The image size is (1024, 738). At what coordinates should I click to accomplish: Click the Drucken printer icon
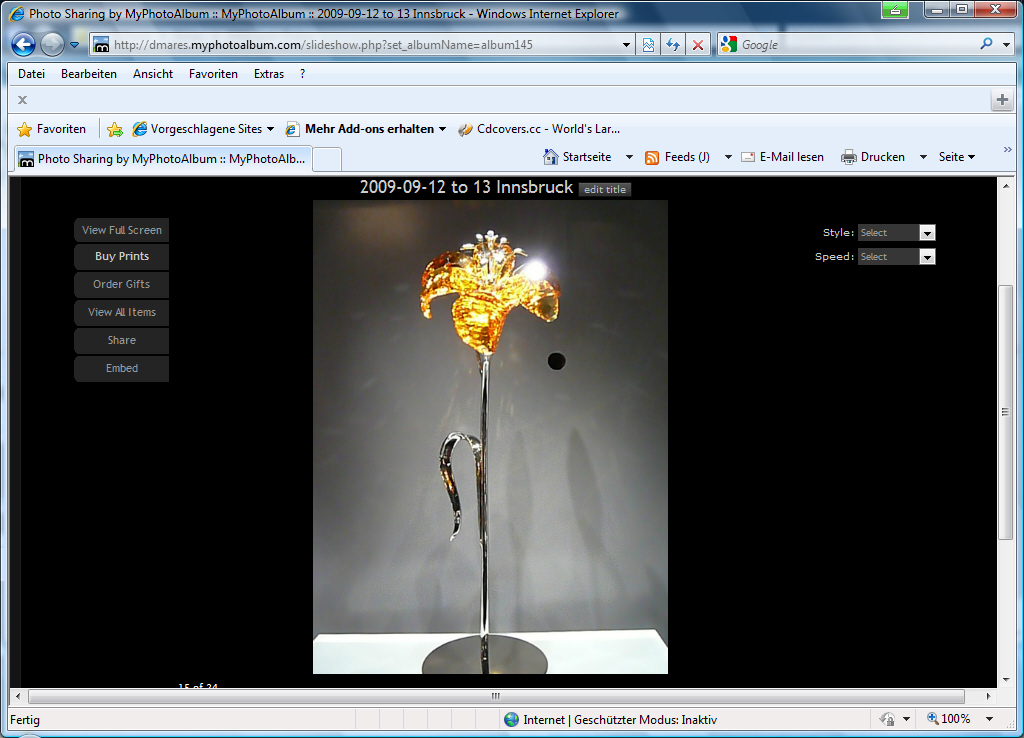coord(849,157)
